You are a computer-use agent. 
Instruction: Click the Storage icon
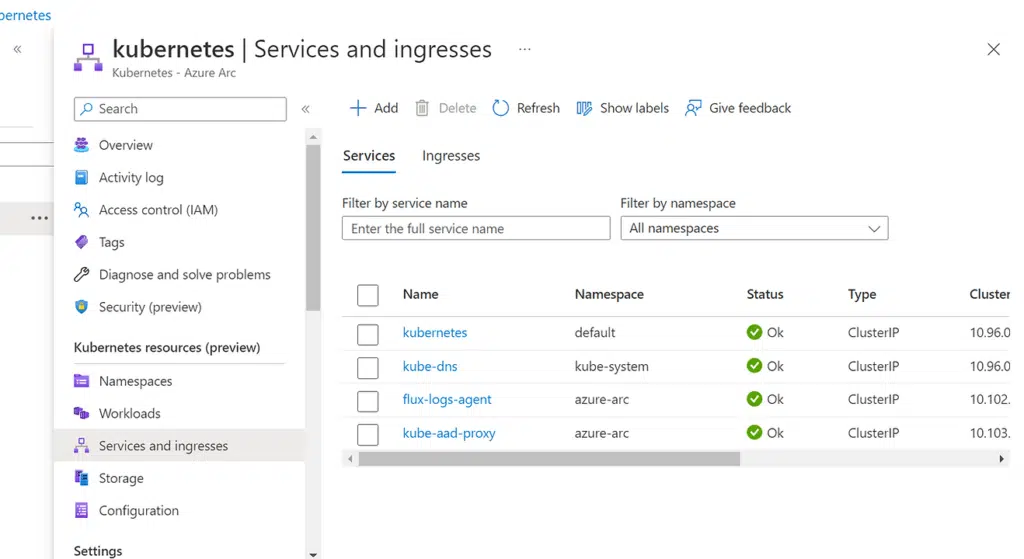tap(82, 478)
